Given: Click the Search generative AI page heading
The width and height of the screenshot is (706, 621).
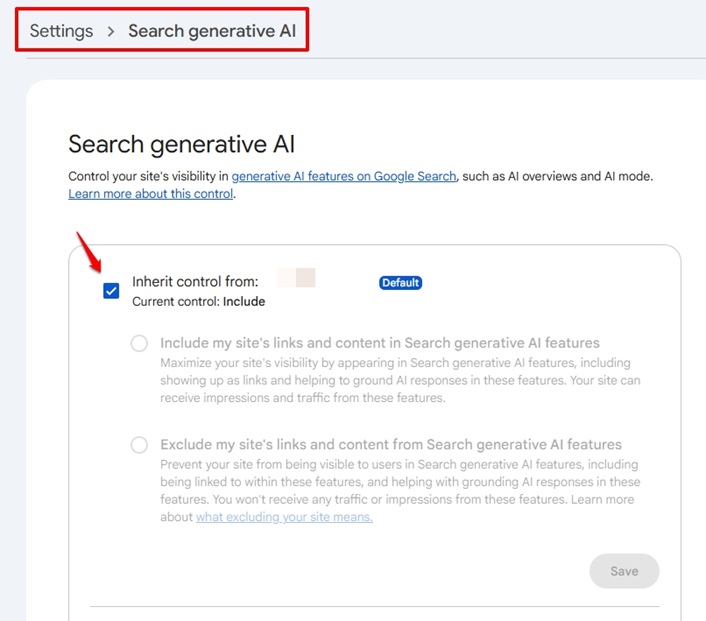Looking at the screenshot, I should [x=181, y=145].
